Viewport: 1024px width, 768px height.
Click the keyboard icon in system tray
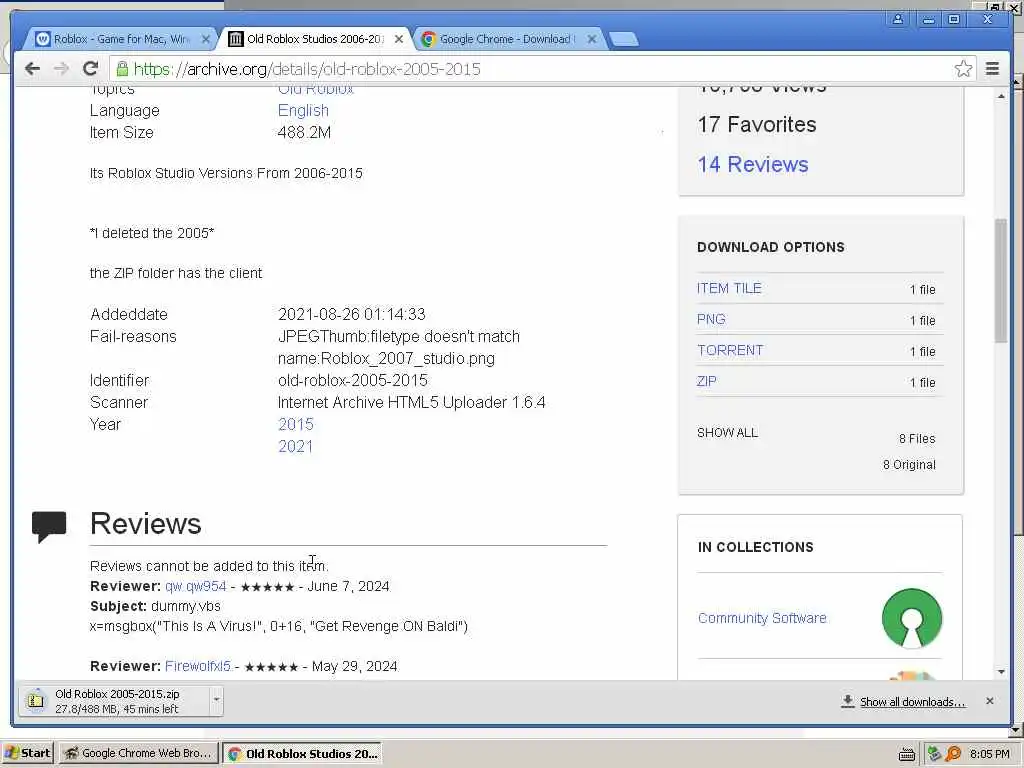coord(906,754)
